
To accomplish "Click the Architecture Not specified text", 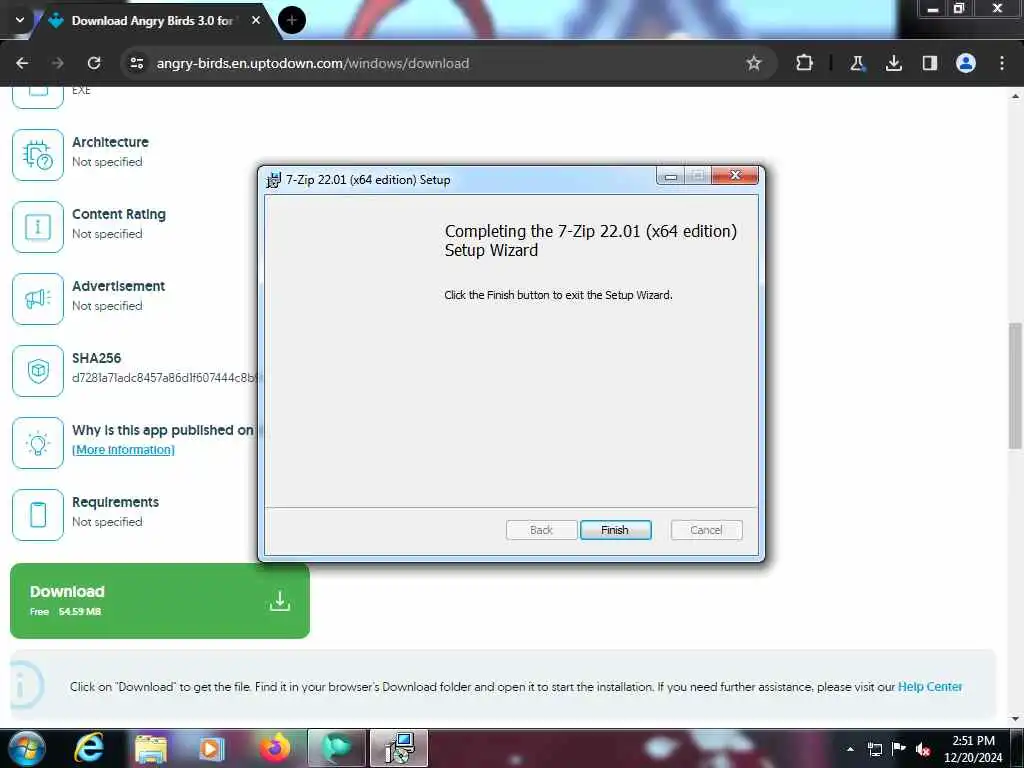I will pyautogui.click(x=107, y=161).
